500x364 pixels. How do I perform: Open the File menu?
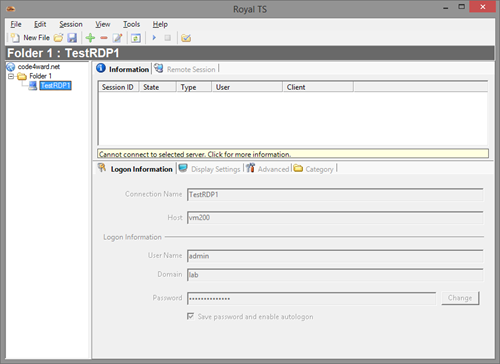pos(16,24)
